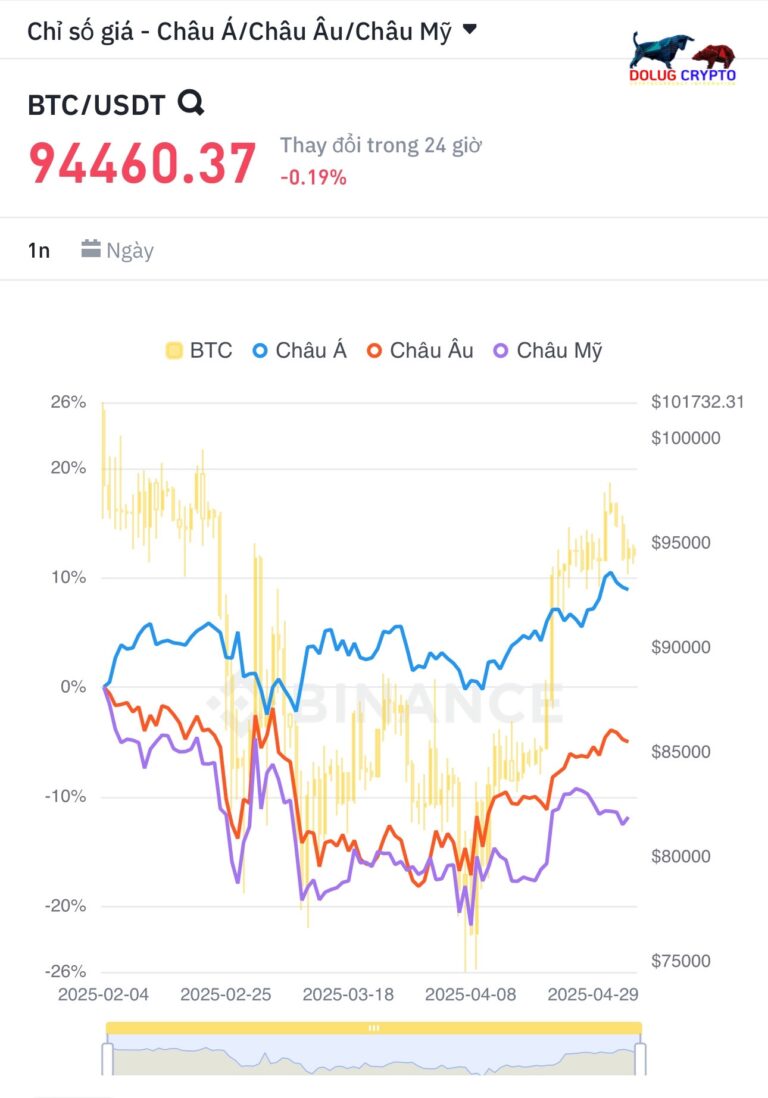Open the BTC/USDT search magnifier icon
Screen dimensions: 768x1098
pyautogui.click(x=190, y=104)
